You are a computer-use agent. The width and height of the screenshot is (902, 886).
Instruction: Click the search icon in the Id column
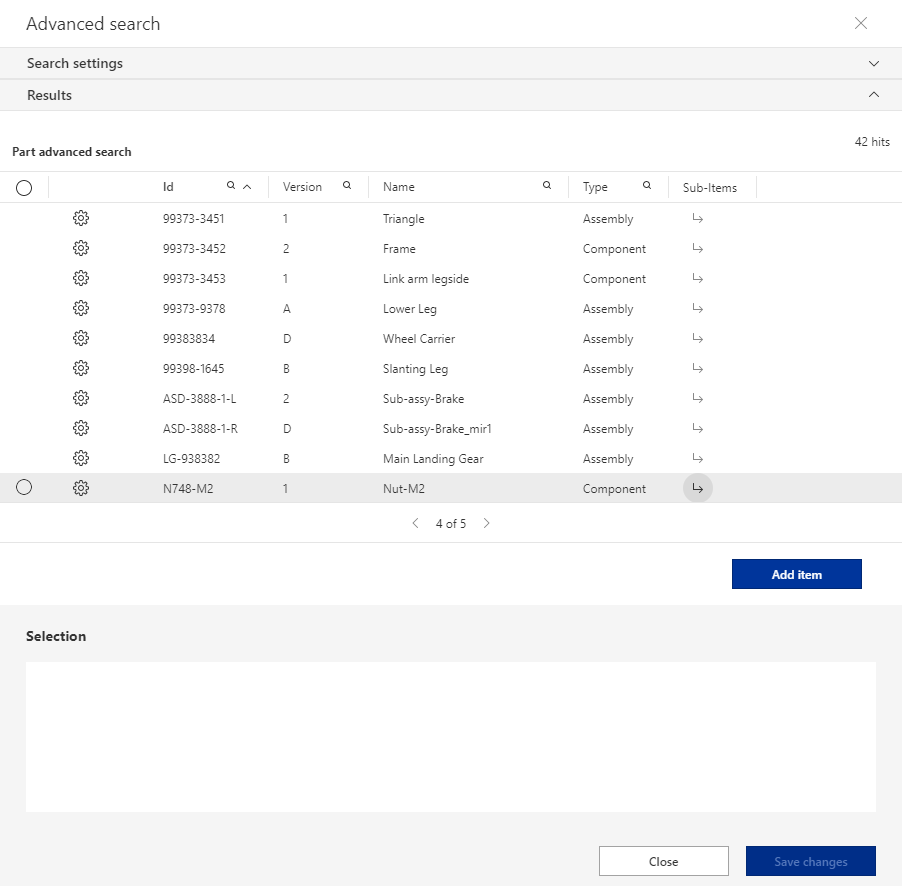(x=229, y=185)
